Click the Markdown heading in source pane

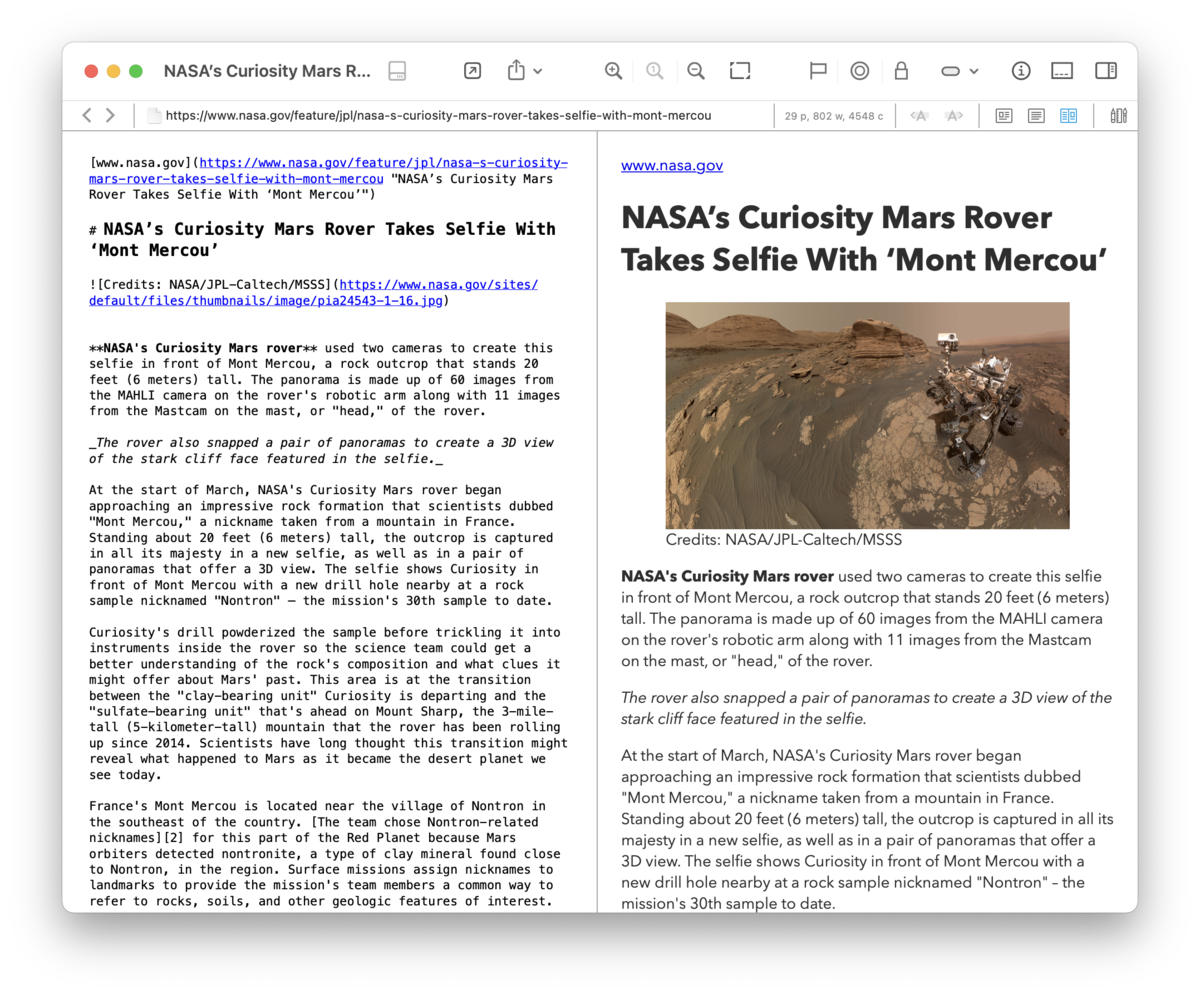322,238
